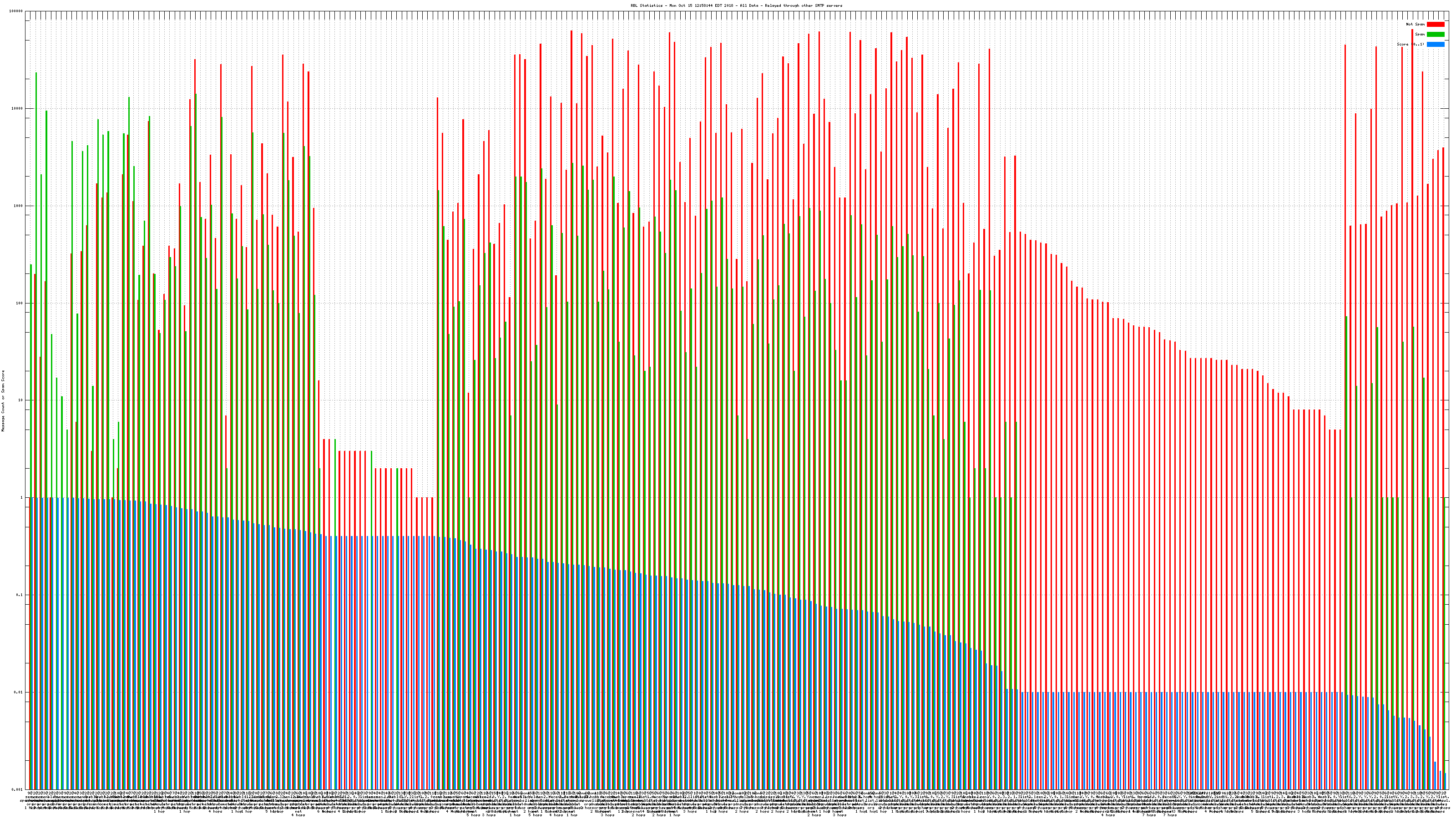Click the 100000 y-axis tick label
Screen dimensions: 1456x819
pos(16,11)
